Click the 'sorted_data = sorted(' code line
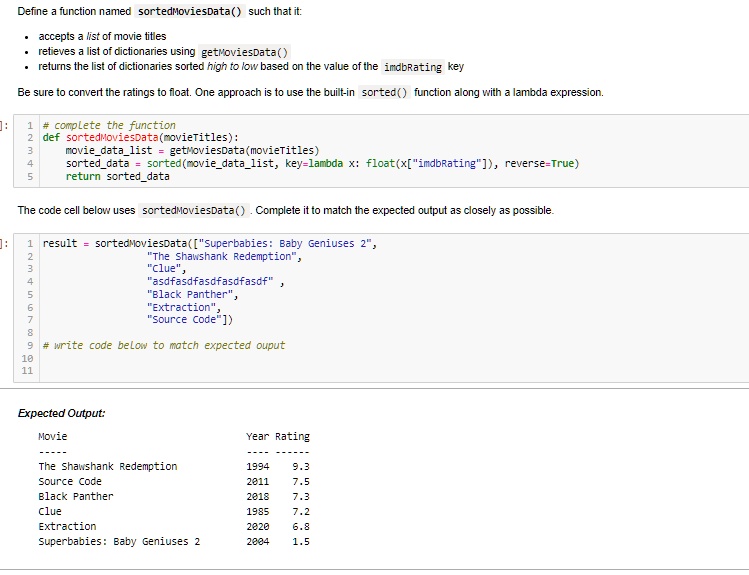The image size is (749, 575). 322,163
